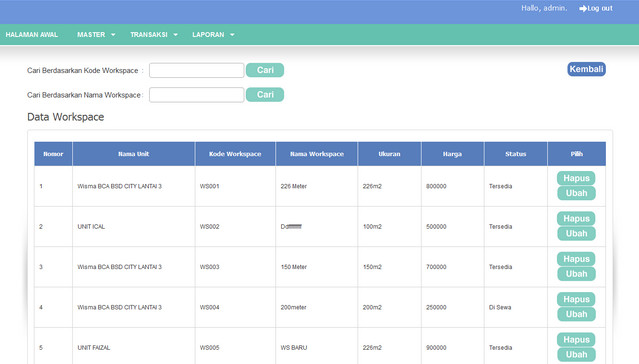This screenshot has width=639, height=364.
Task: Click the price 900000 cell
Action: 452,346
